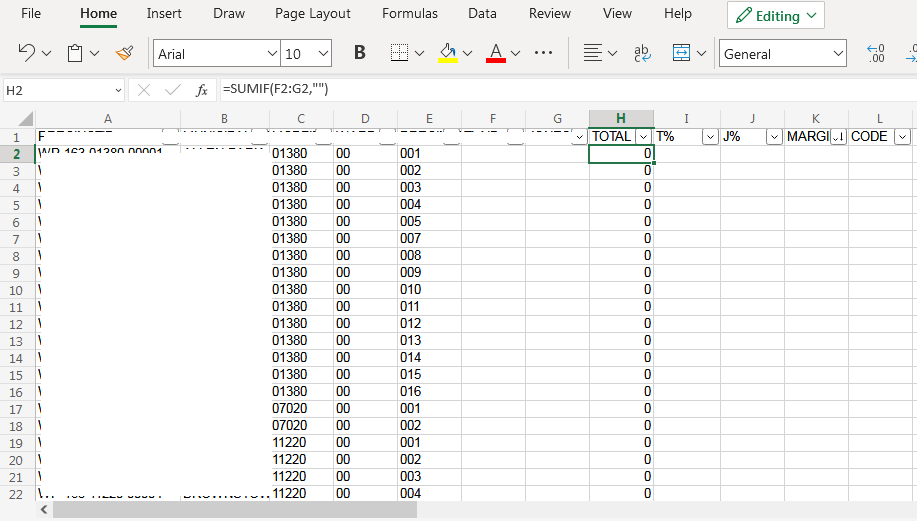Click the Borders icon

[x=399, y=53]
